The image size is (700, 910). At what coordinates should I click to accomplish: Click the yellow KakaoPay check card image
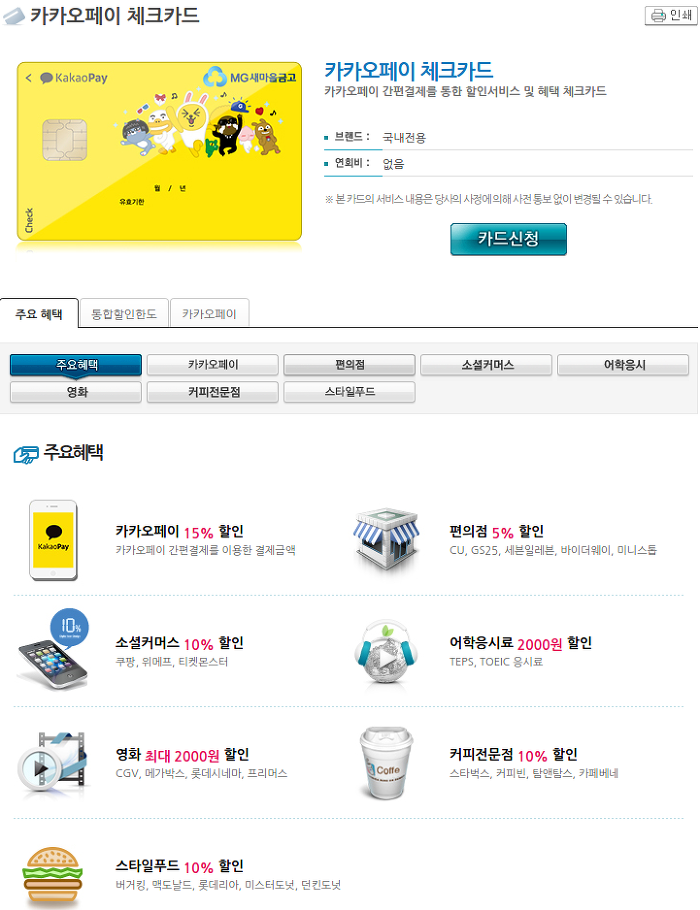point(160,151)
